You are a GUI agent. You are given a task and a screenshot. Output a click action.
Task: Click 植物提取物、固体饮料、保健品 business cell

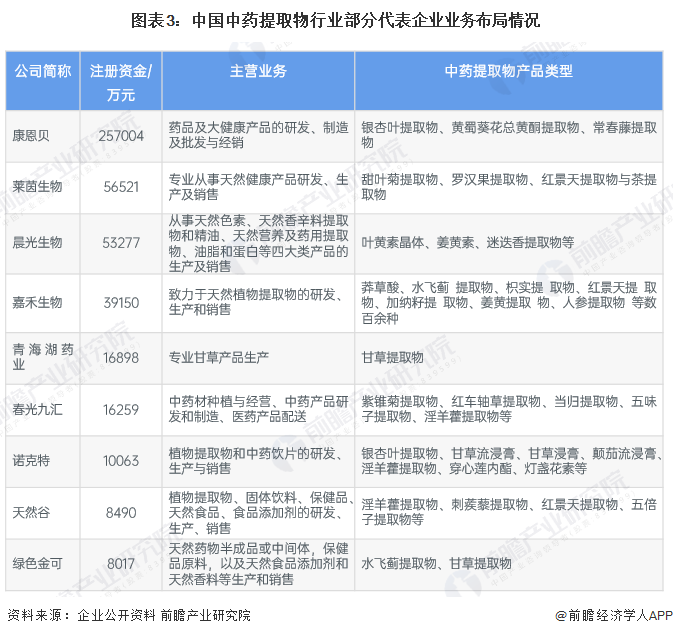260,512
